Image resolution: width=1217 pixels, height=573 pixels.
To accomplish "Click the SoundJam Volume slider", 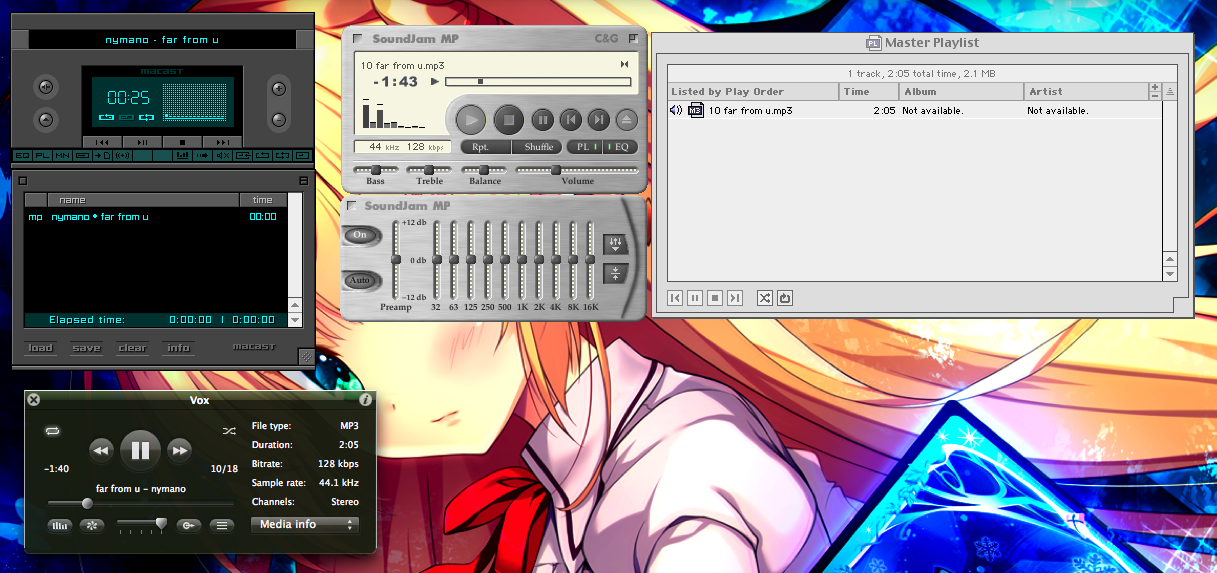I will pos(577,170).
